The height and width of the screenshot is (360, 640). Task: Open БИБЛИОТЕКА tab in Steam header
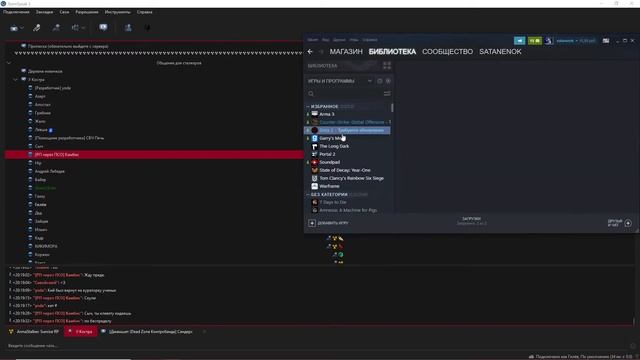[392, 52]
